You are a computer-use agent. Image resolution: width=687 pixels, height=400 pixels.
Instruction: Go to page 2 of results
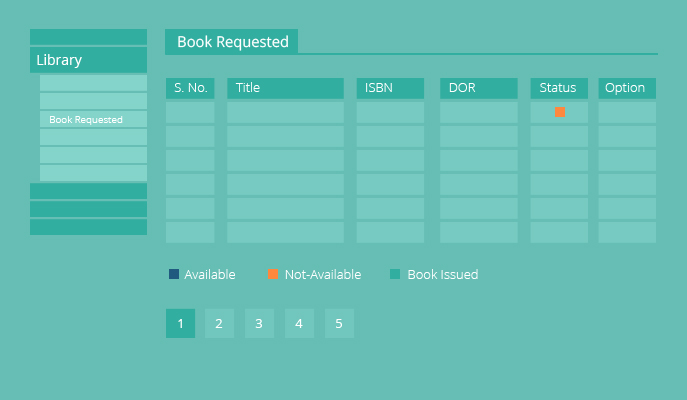pyautogui.click(x=219, y=323)
